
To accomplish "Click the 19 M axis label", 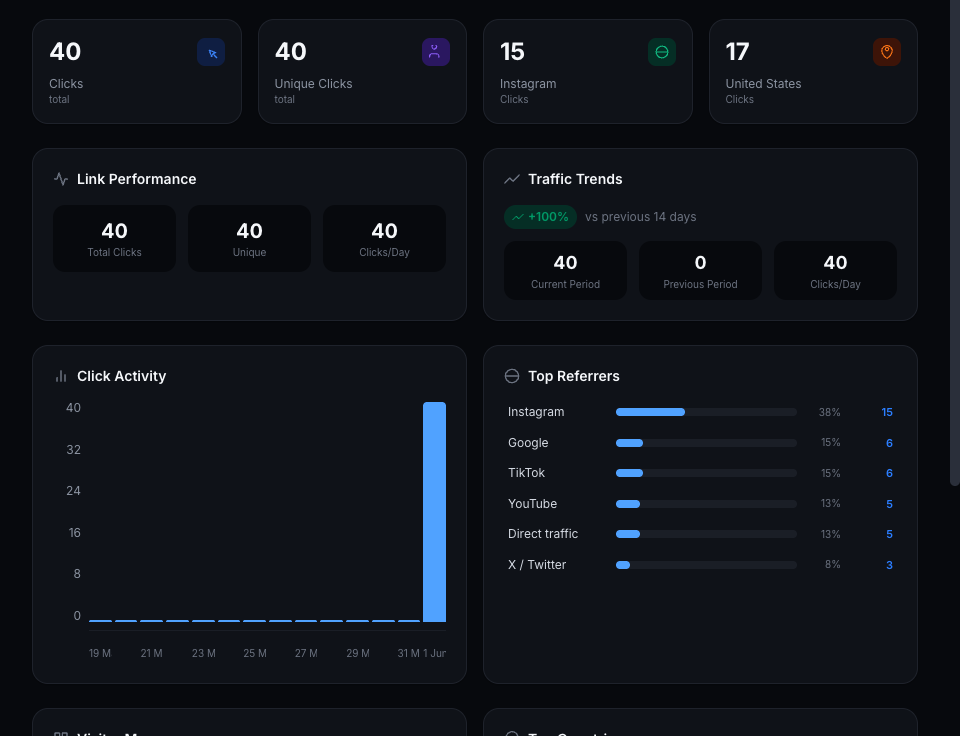I will point(100,653).
